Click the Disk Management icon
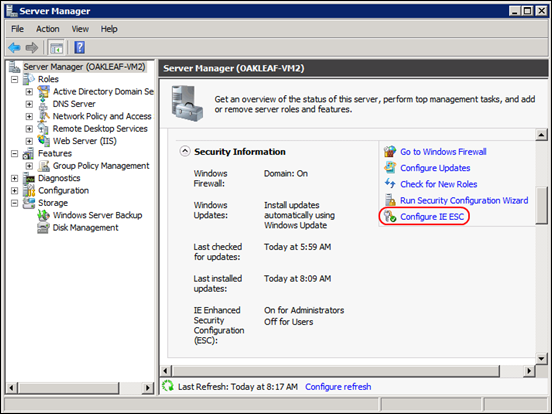The height and width of the screenshot is (414, 552). (43, 228)
